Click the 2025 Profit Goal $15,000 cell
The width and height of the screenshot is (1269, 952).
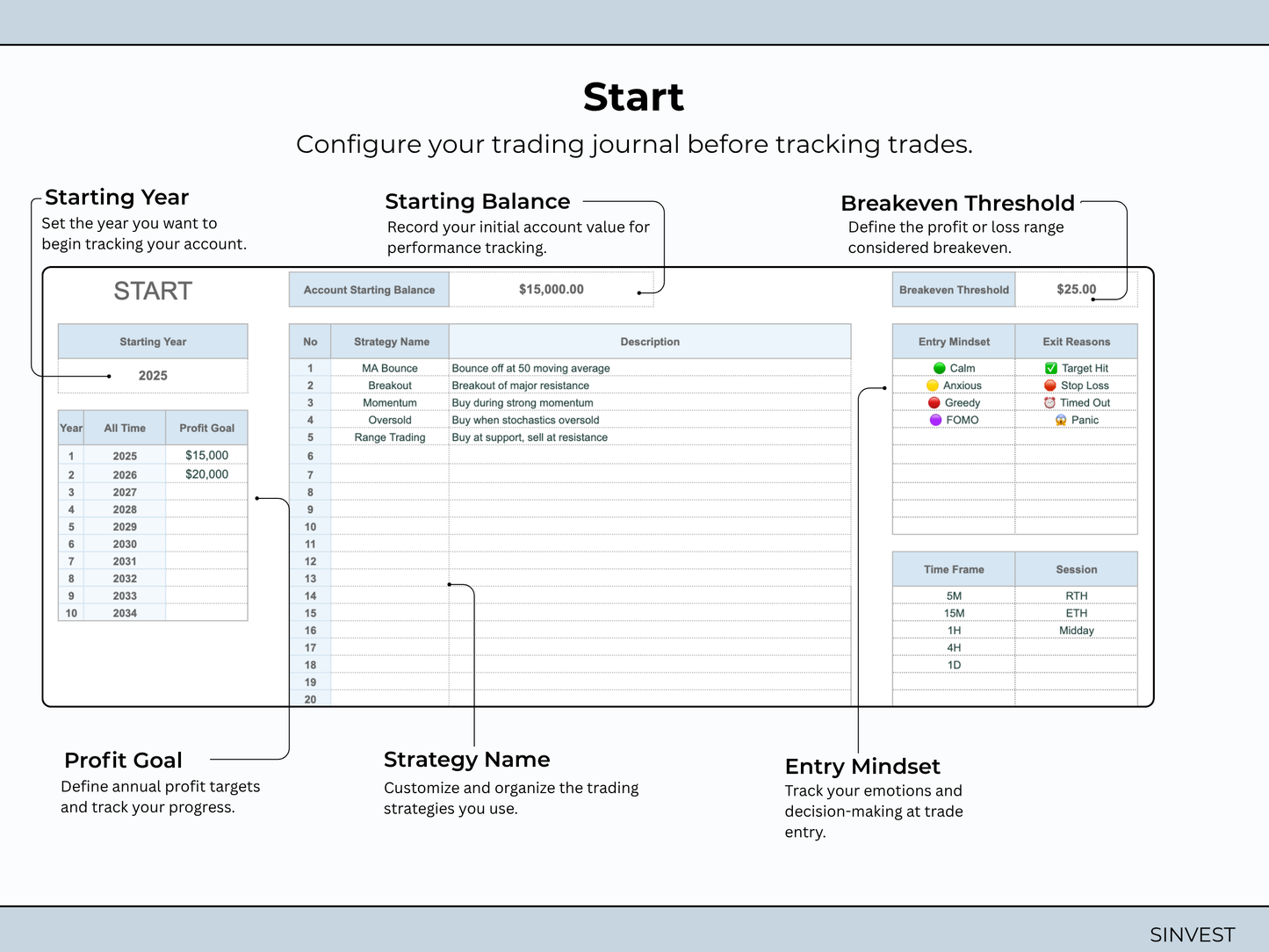coord(206,455)
